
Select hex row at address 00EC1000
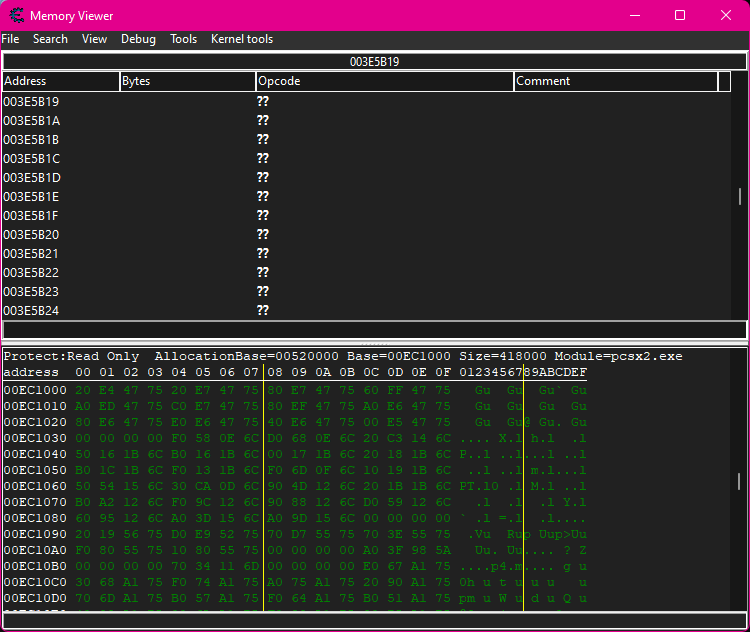pos(34,391)
